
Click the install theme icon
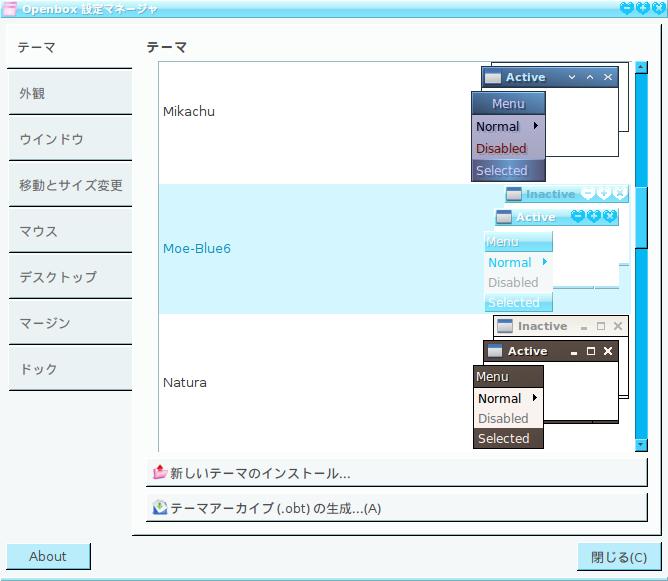(x=160, y=472)
